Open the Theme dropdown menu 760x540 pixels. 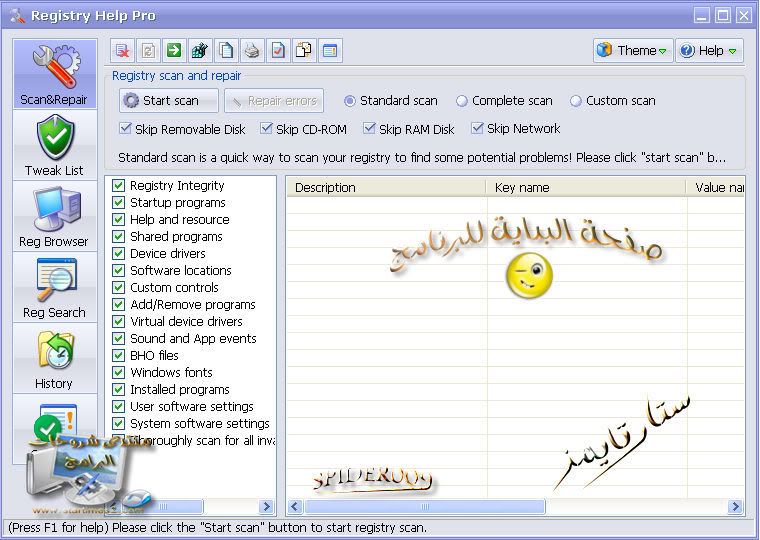click(x=633, y=50)
